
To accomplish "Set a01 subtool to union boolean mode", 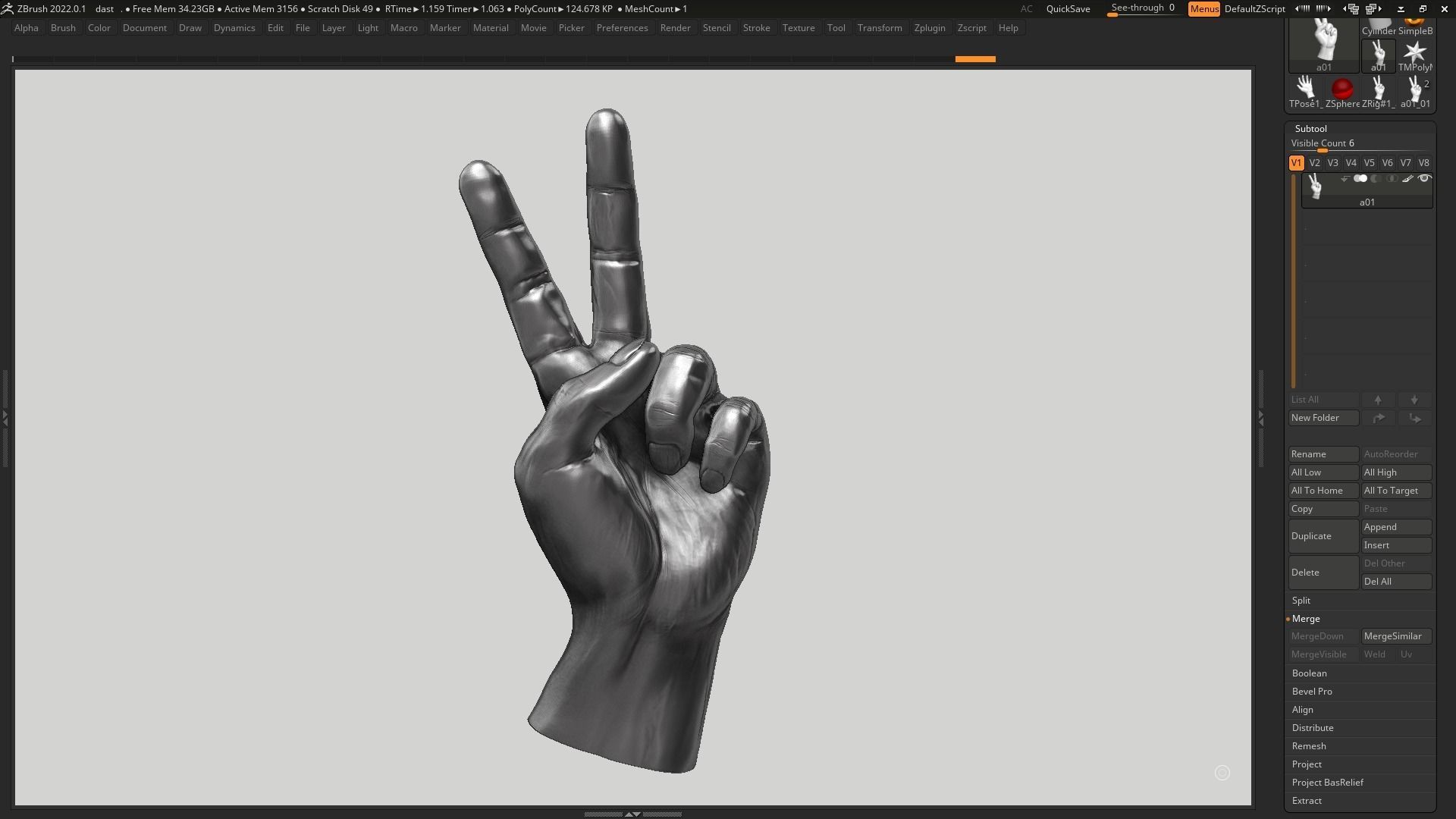I will coord(1360,179).
